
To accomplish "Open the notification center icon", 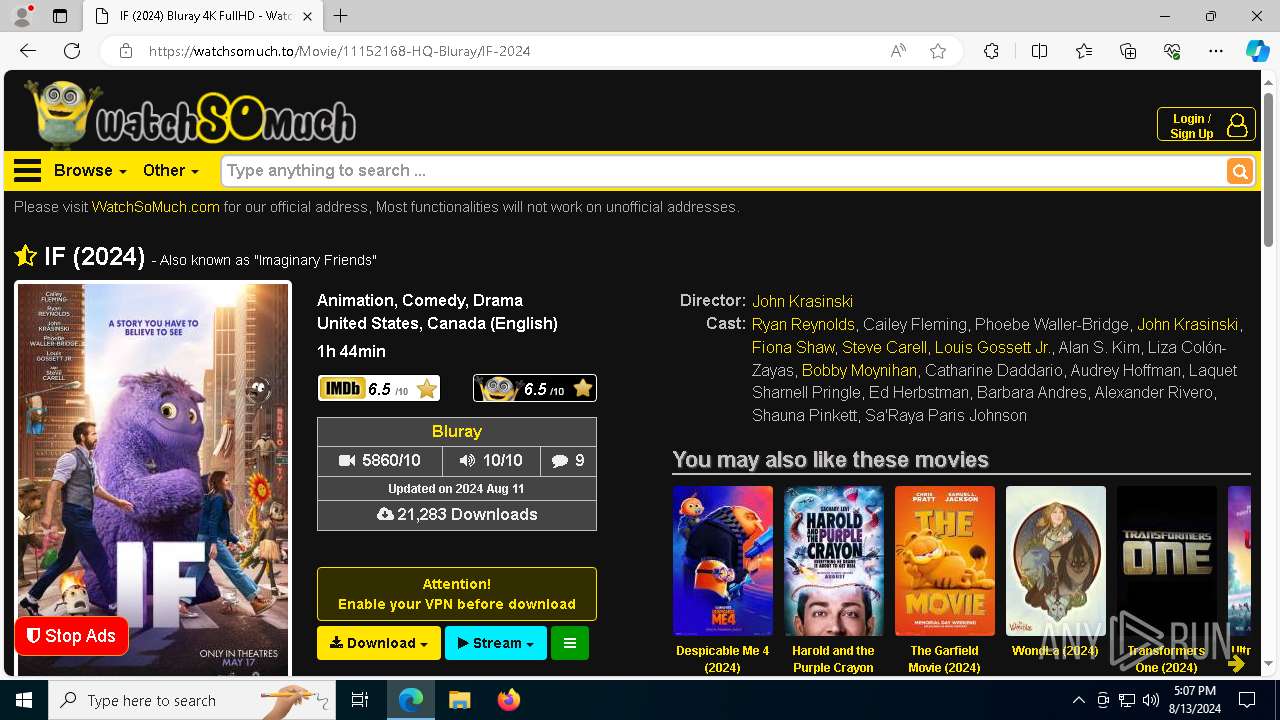I will (1247, 700).
